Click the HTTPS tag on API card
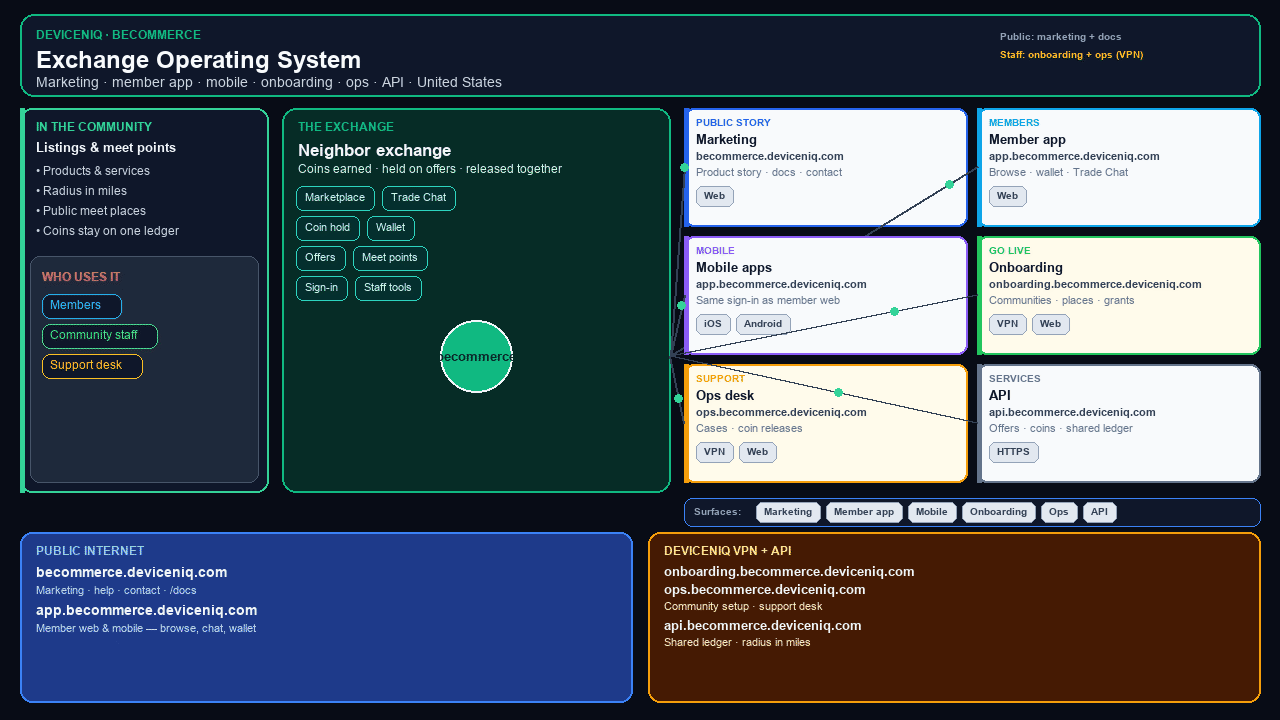Screen dimensions: 1280x720 coord(1014,452)
